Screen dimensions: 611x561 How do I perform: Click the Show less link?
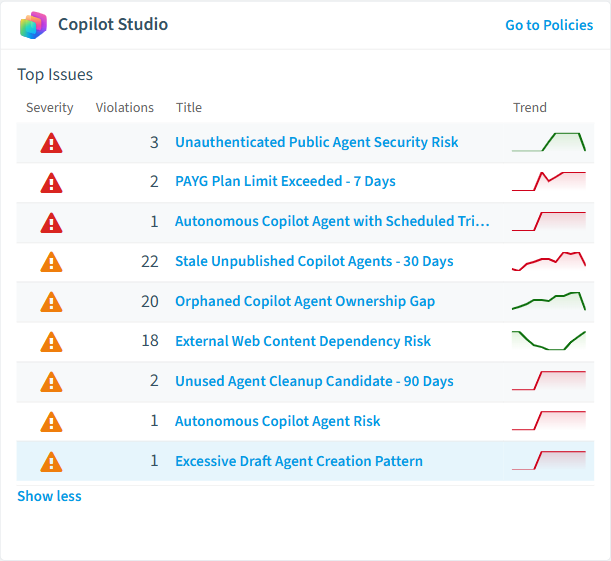pyautogui.click(x=49, y=496)
